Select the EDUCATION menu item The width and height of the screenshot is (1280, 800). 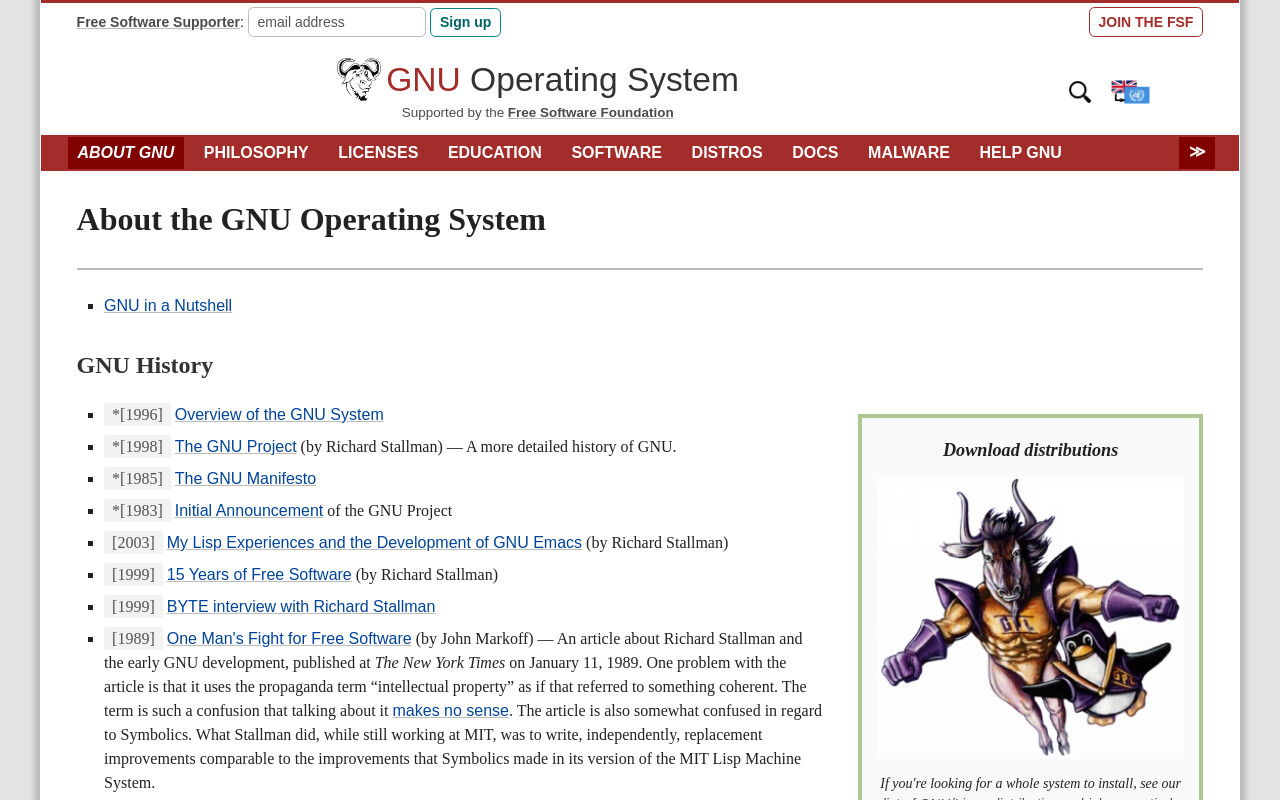495,153
